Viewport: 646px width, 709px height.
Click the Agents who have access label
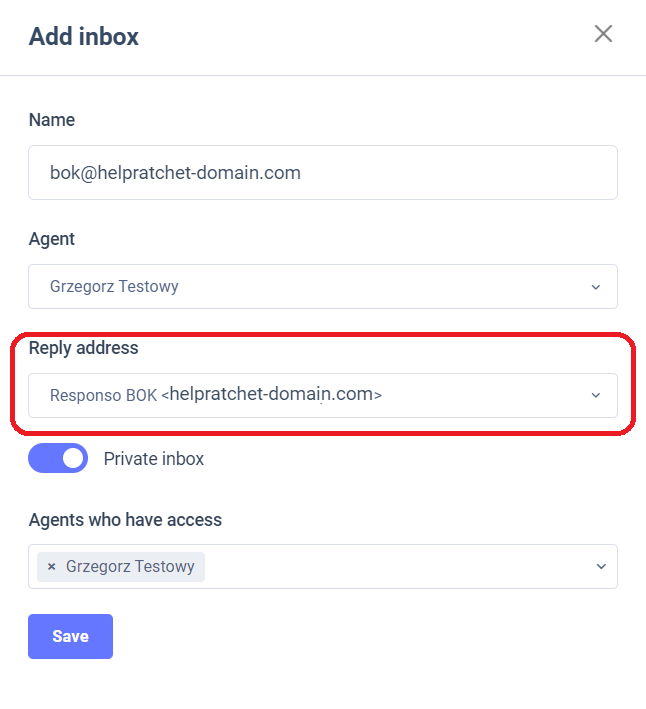(125, 520)
